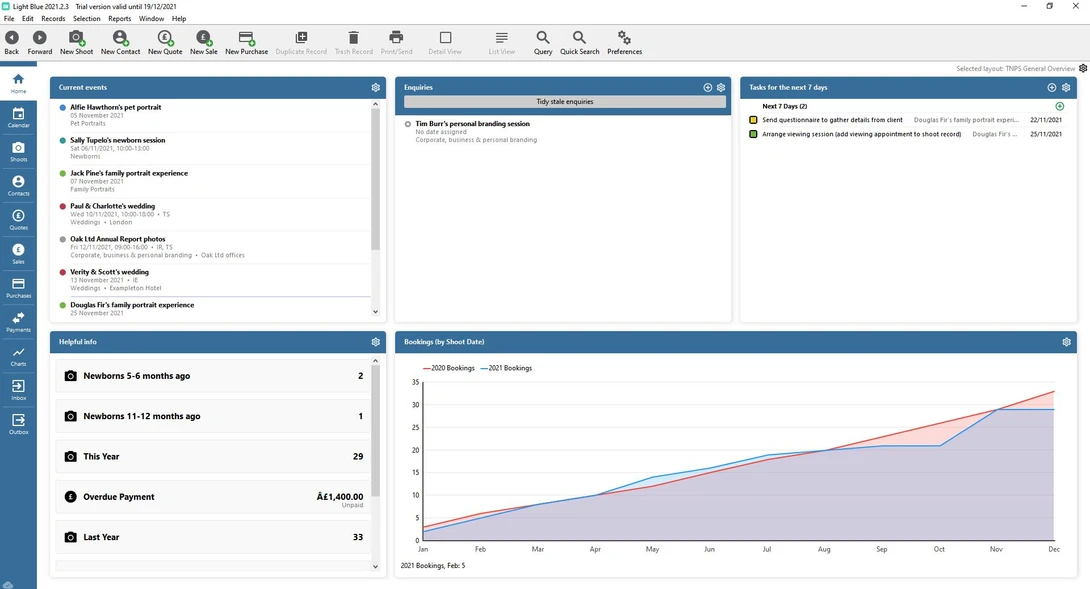Open the Query tool
Viewport: 1090px width, 589px height.
pyautogui.click(x=543, y=42)
